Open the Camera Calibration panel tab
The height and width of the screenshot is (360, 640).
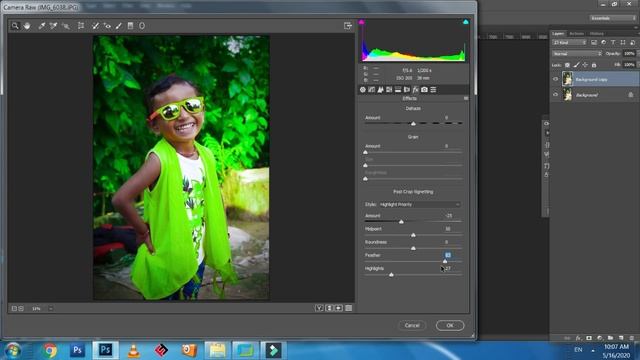coord(424,89)
